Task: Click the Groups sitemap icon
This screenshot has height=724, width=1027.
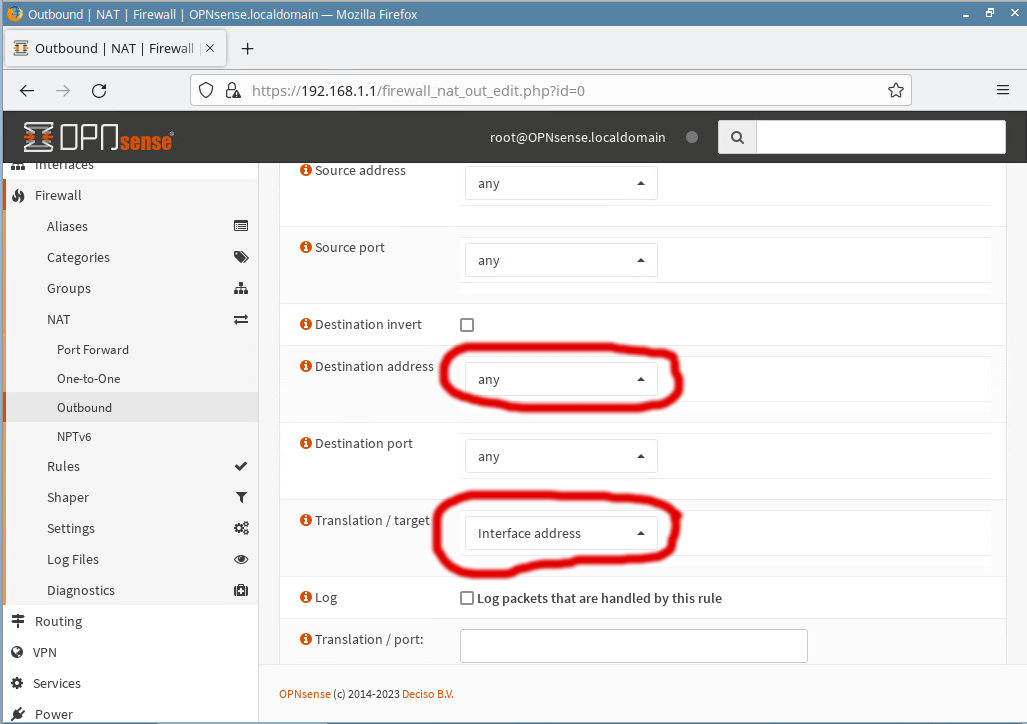Action: pos(240,288)
